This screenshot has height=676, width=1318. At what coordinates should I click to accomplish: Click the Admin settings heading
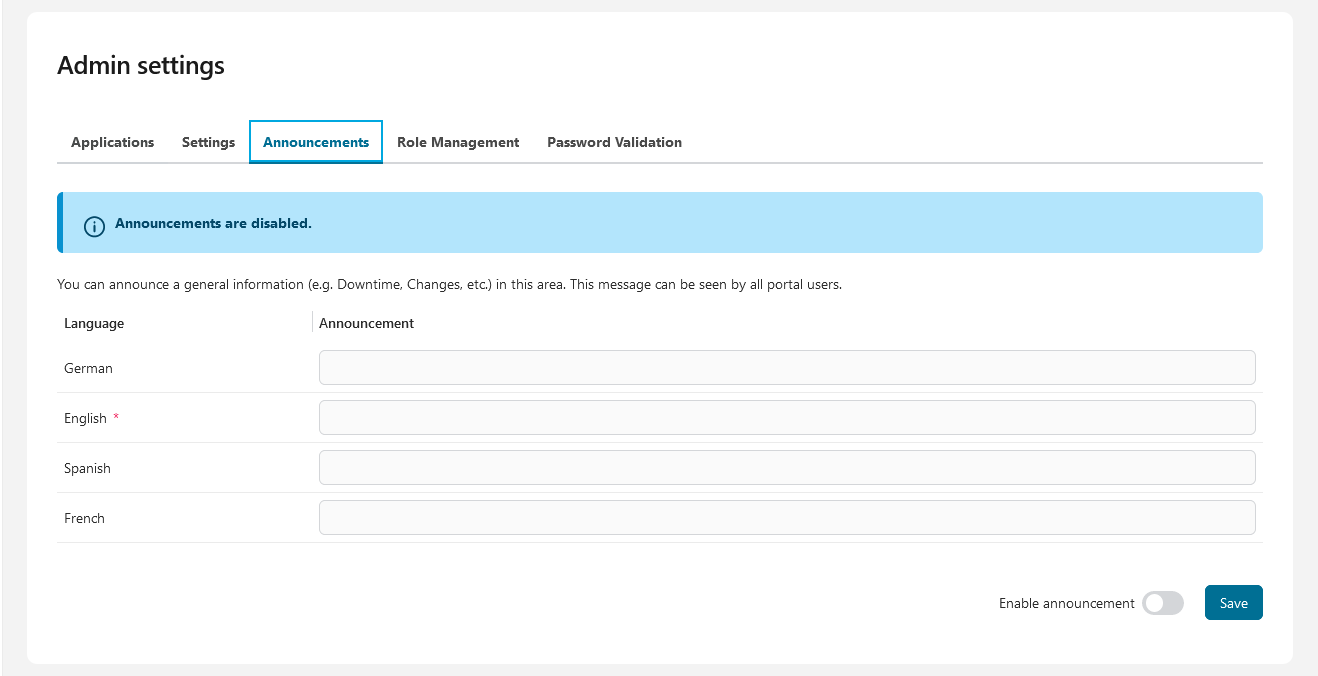click(x=141, y=66)
